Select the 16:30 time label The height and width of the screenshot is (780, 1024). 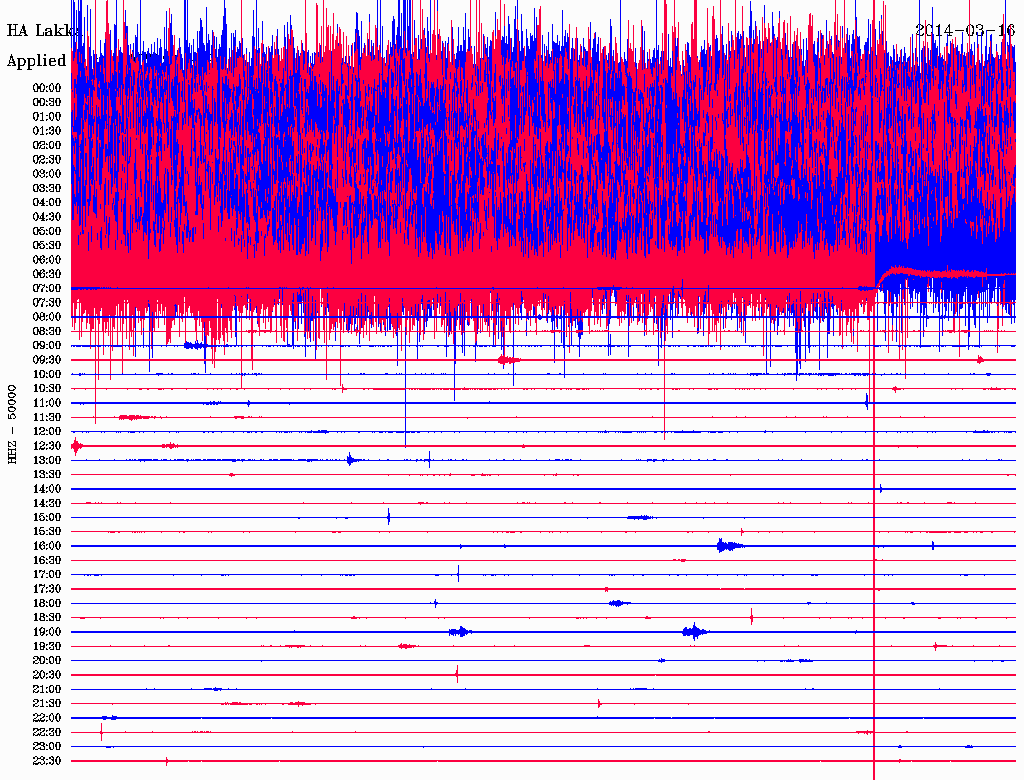(x=47, y=561)
